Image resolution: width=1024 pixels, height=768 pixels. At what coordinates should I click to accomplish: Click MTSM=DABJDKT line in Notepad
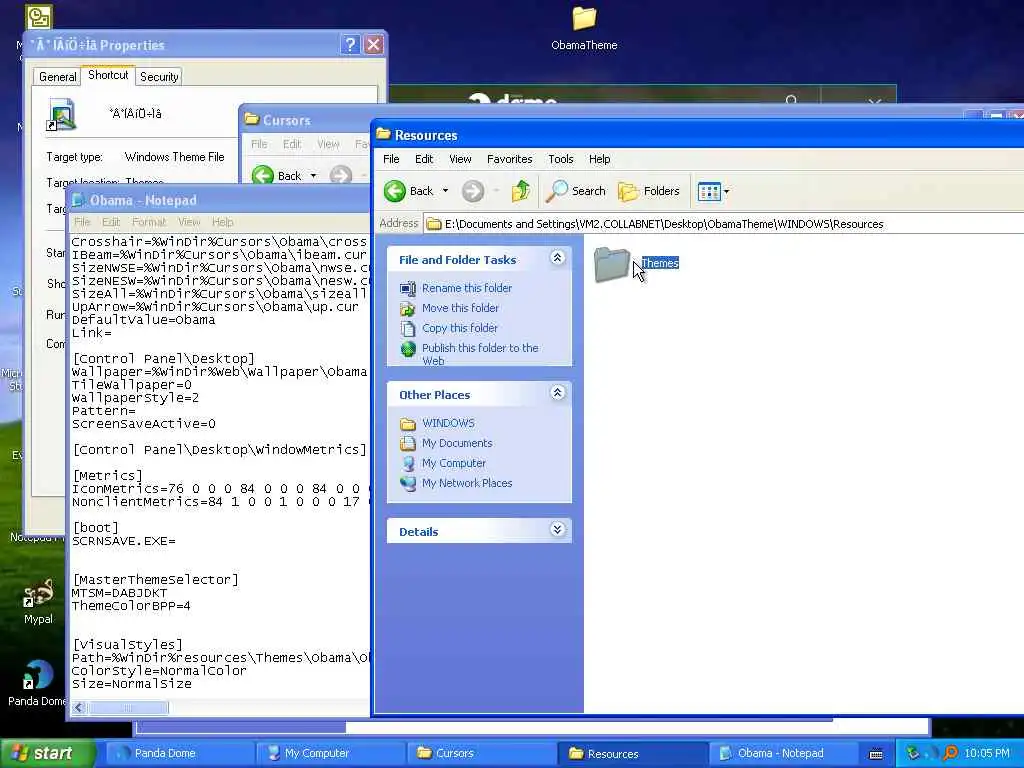click(119, 593)
